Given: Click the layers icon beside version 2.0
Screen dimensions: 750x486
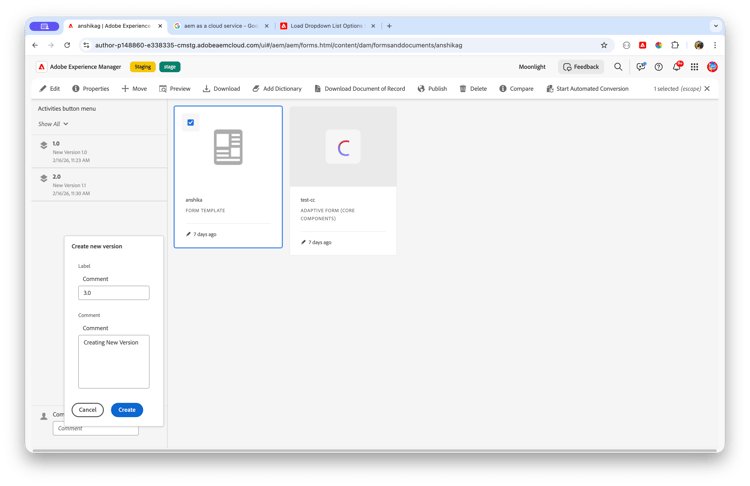Looking at the screenshot, I should [x=44, y=178].
